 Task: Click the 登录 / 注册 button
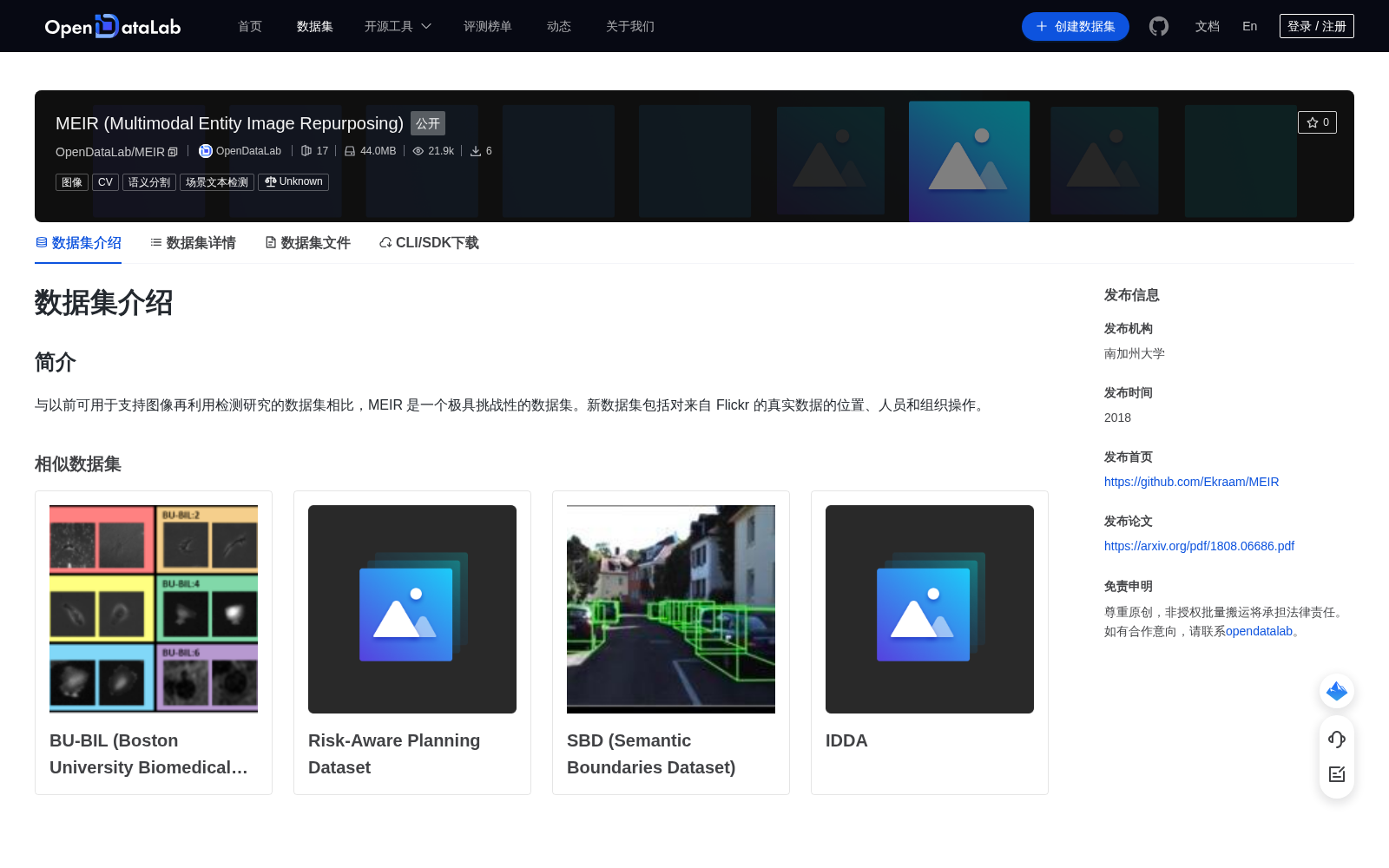click(x=1317, y=26)
